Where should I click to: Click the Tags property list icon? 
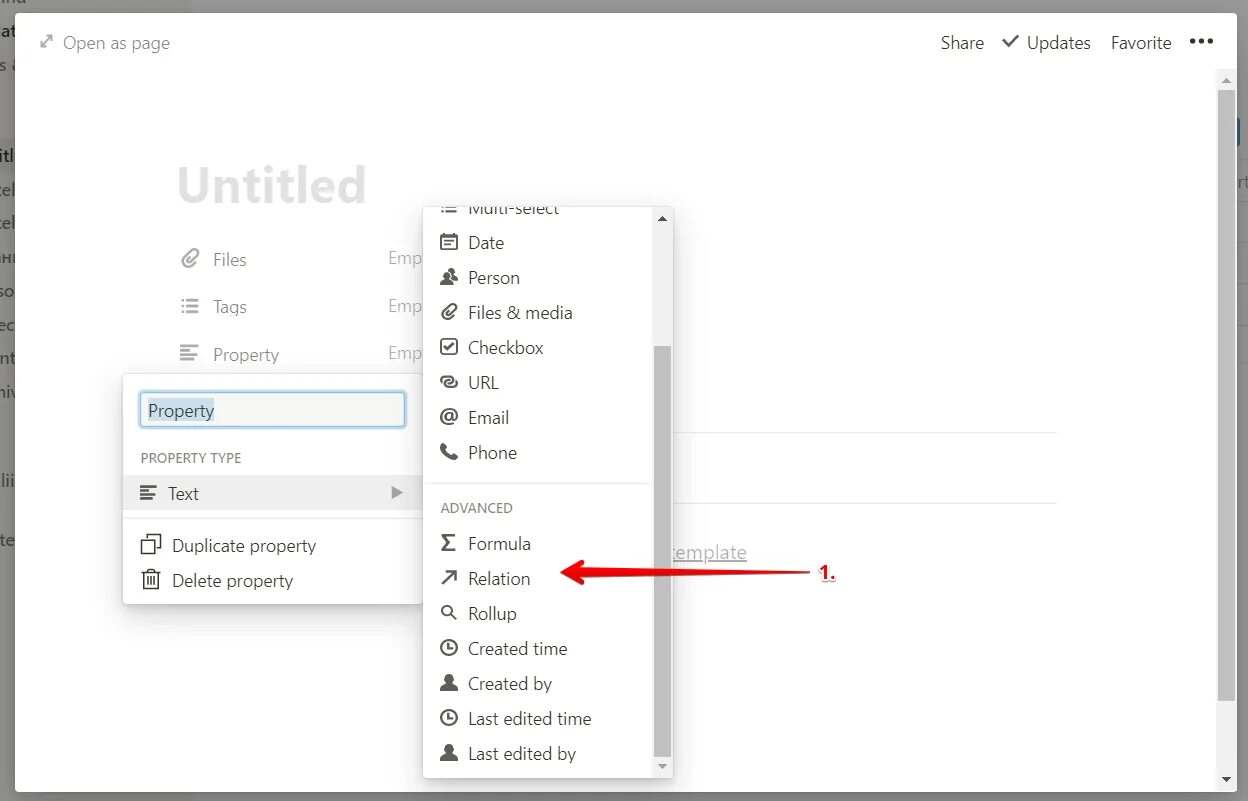[x=190, y=307]
